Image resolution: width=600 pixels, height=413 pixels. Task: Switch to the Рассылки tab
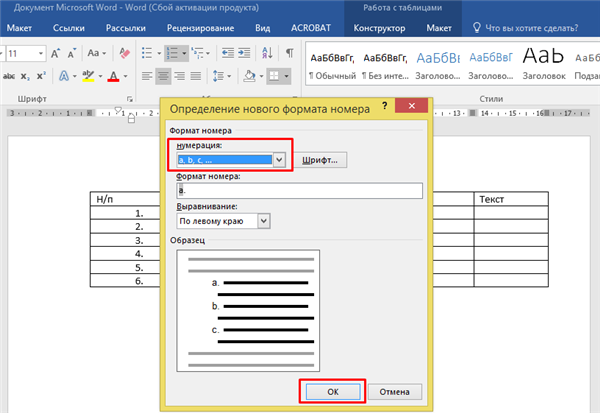point(126,28)
